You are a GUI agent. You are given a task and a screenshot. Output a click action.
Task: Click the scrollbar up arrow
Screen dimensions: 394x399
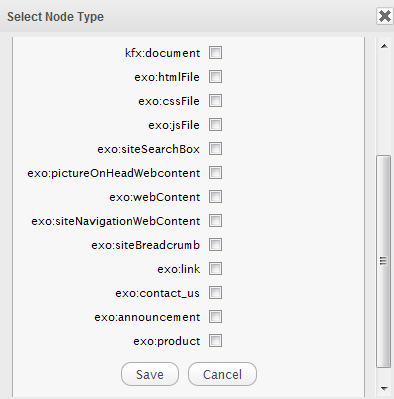[x=384, y=46]
